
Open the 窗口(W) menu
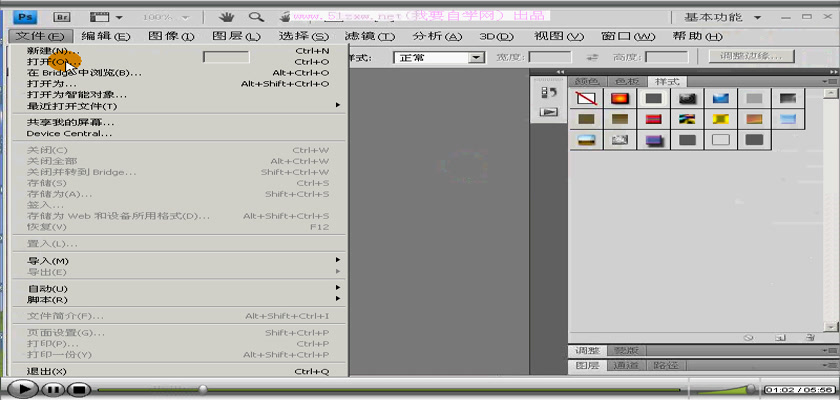pos(628,37)
